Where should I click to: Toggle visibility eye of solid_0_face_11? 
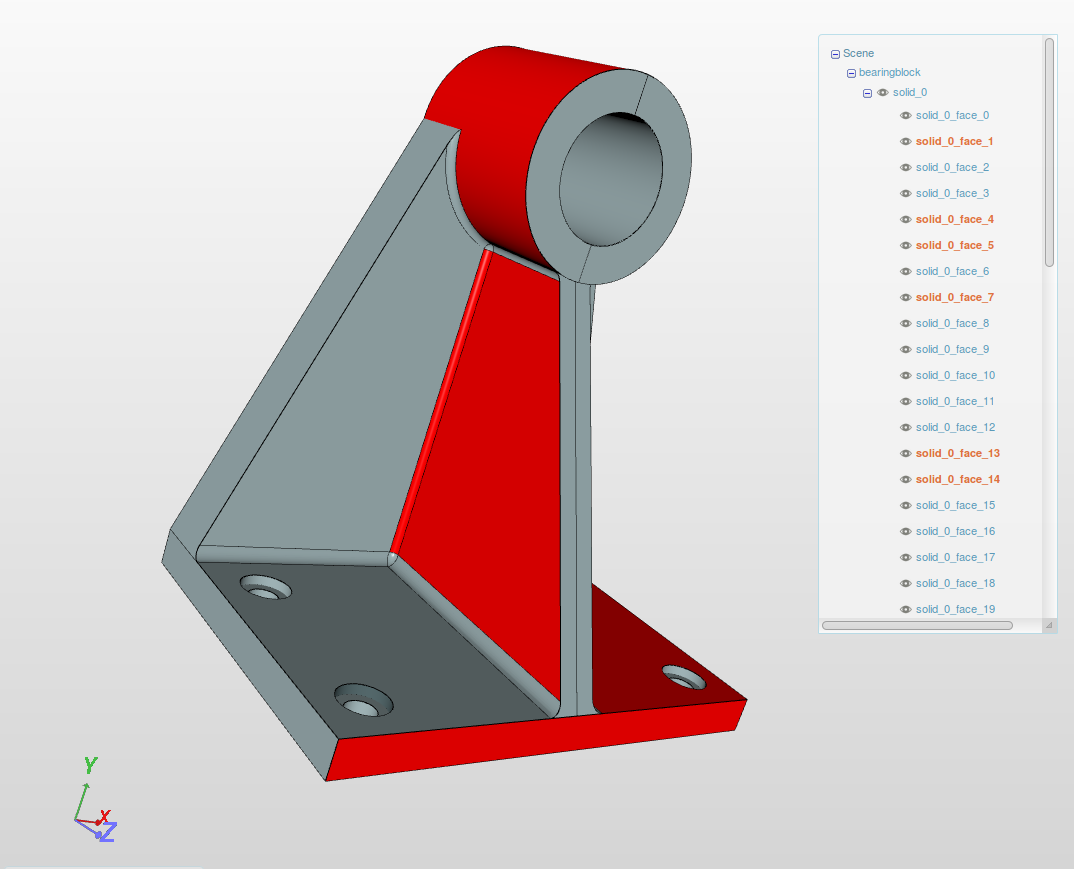(x=906, y=402)
